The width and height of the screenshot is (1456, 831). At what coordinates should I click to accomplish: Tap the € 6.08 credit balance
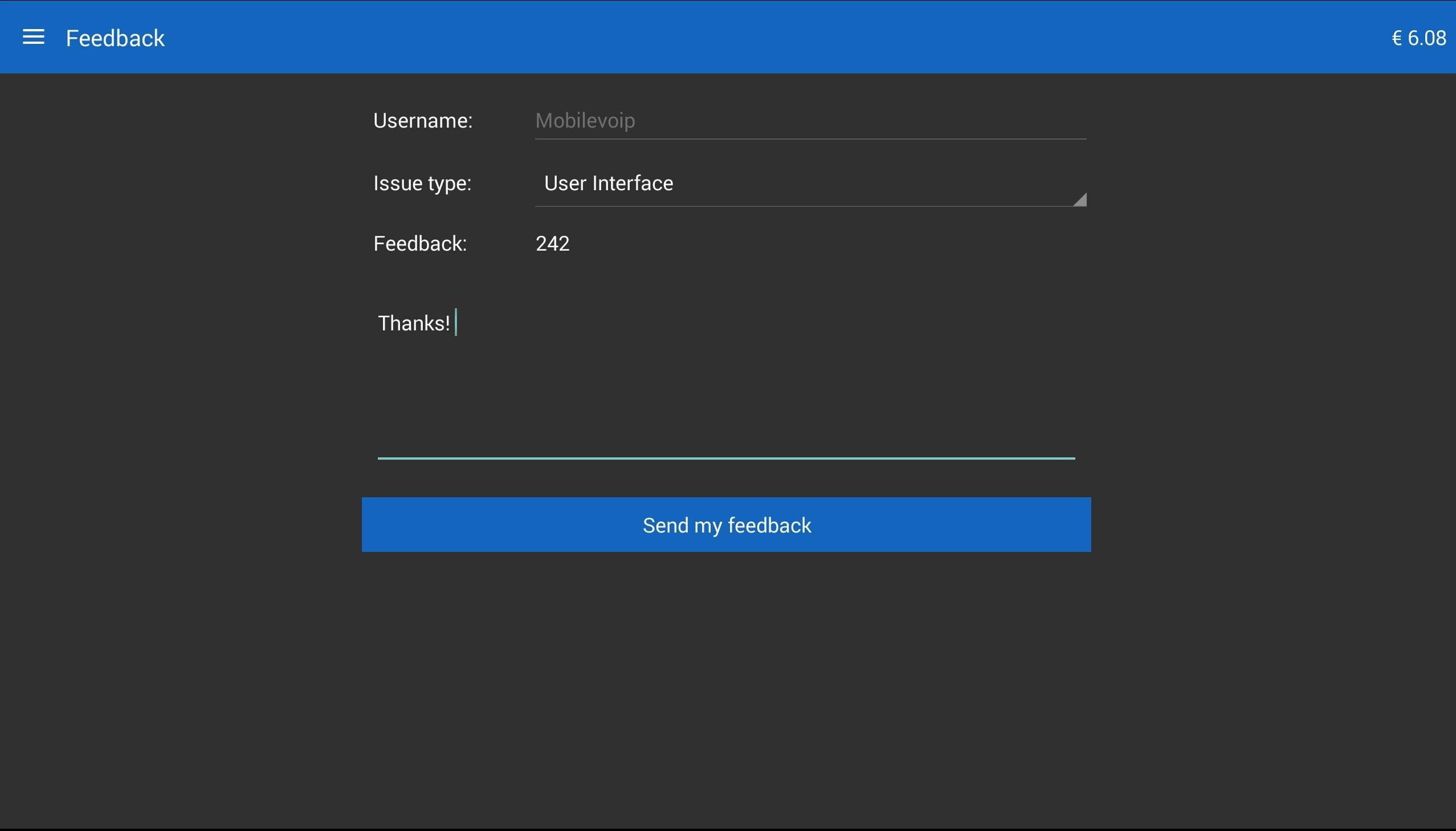click(1418, 38)
